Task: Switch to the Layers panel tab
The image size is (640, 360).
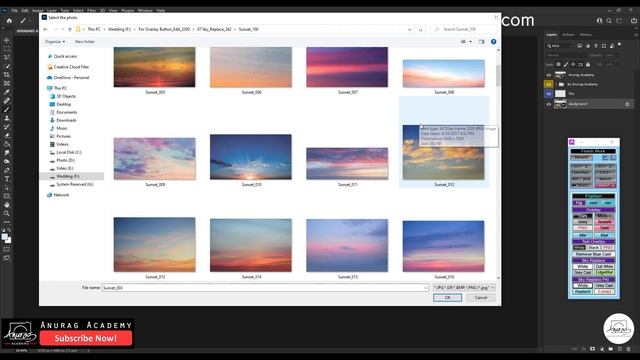Action: pyautogui.click(x=551, y=35)
